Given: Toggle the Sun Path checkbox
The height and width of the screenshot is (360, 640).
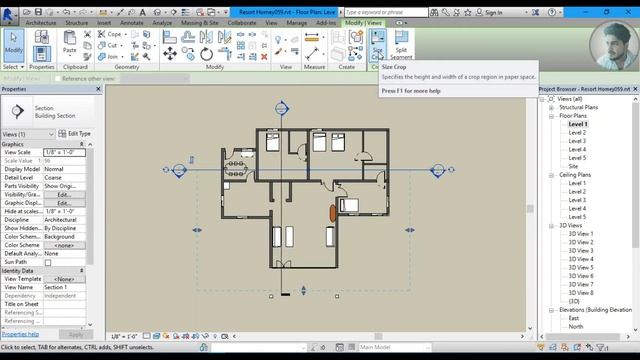Looking at the screenshot, I should point(48,262).
